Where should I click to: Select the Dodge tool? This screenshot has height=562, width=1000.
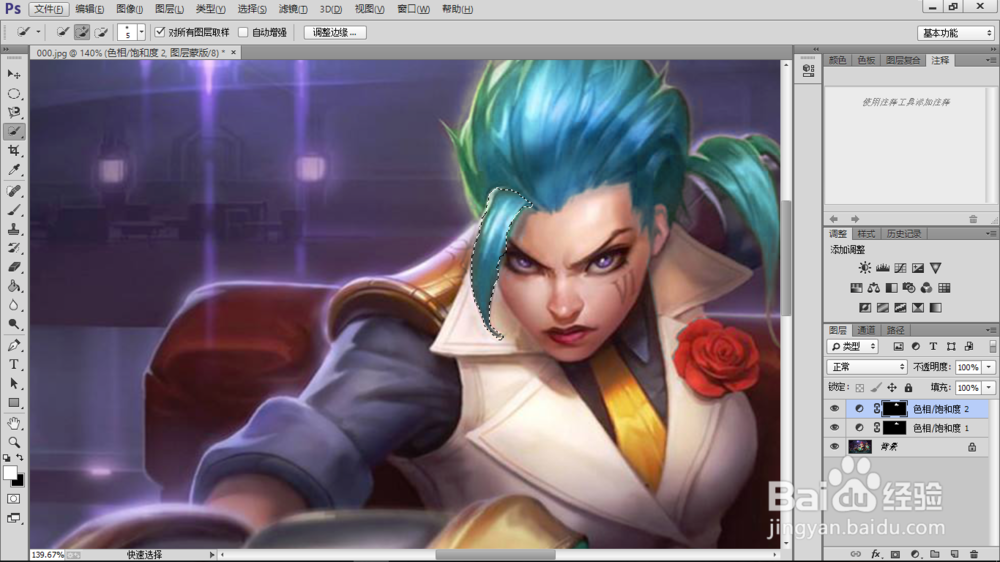coord(13,324)
